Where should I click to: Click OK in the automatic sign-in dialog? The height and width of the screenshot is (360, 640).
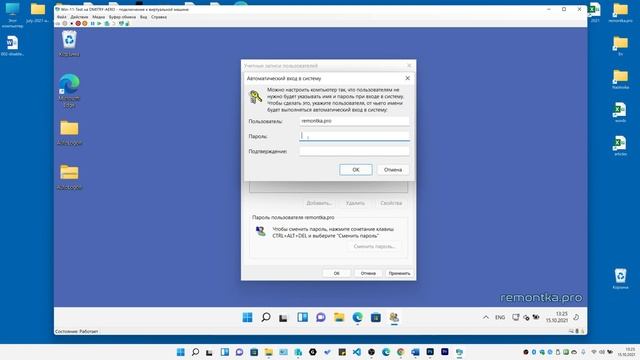(356, 169)
